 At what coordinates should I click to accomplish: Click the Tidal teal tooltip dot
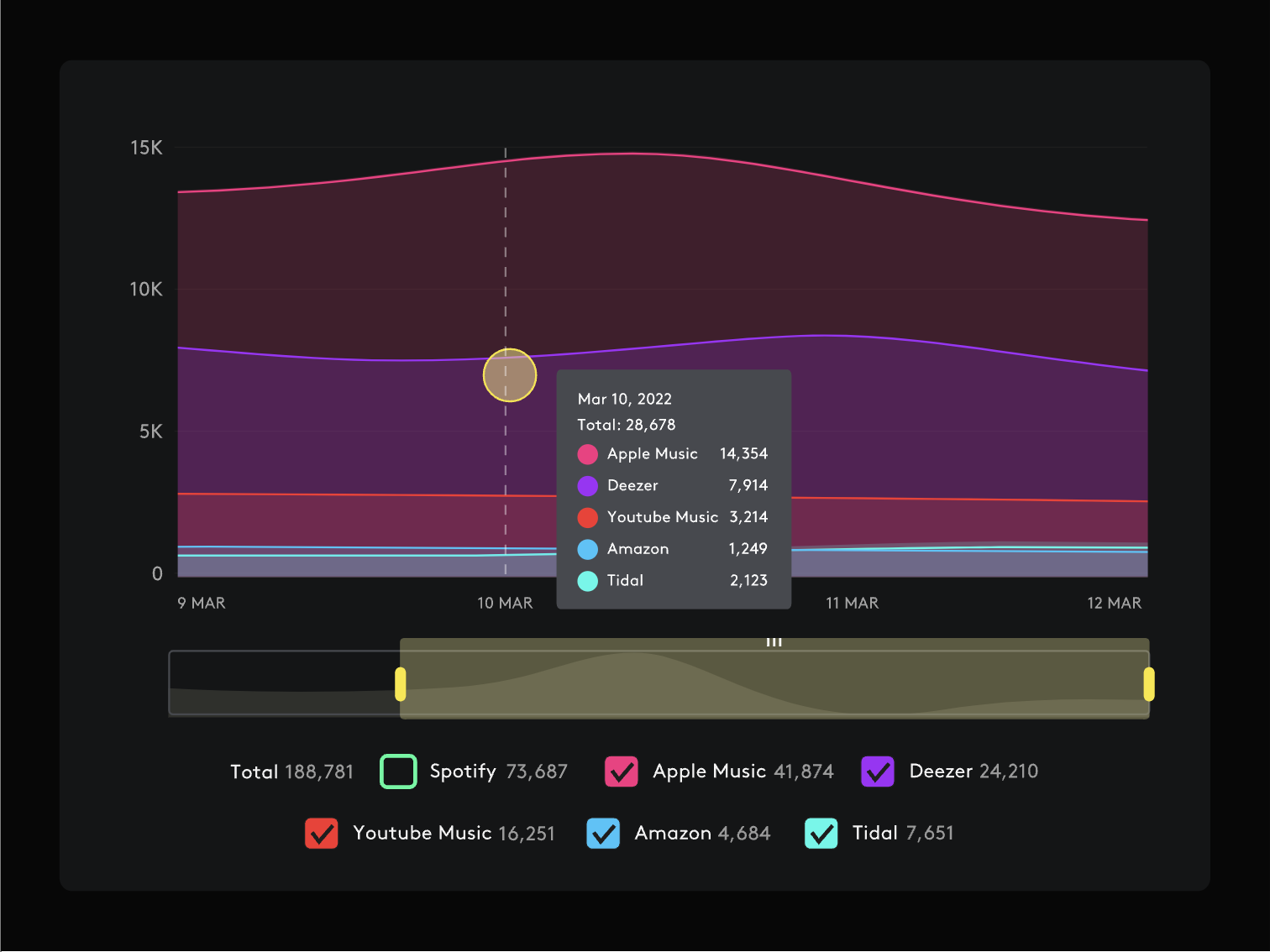[x=588, y=581]
